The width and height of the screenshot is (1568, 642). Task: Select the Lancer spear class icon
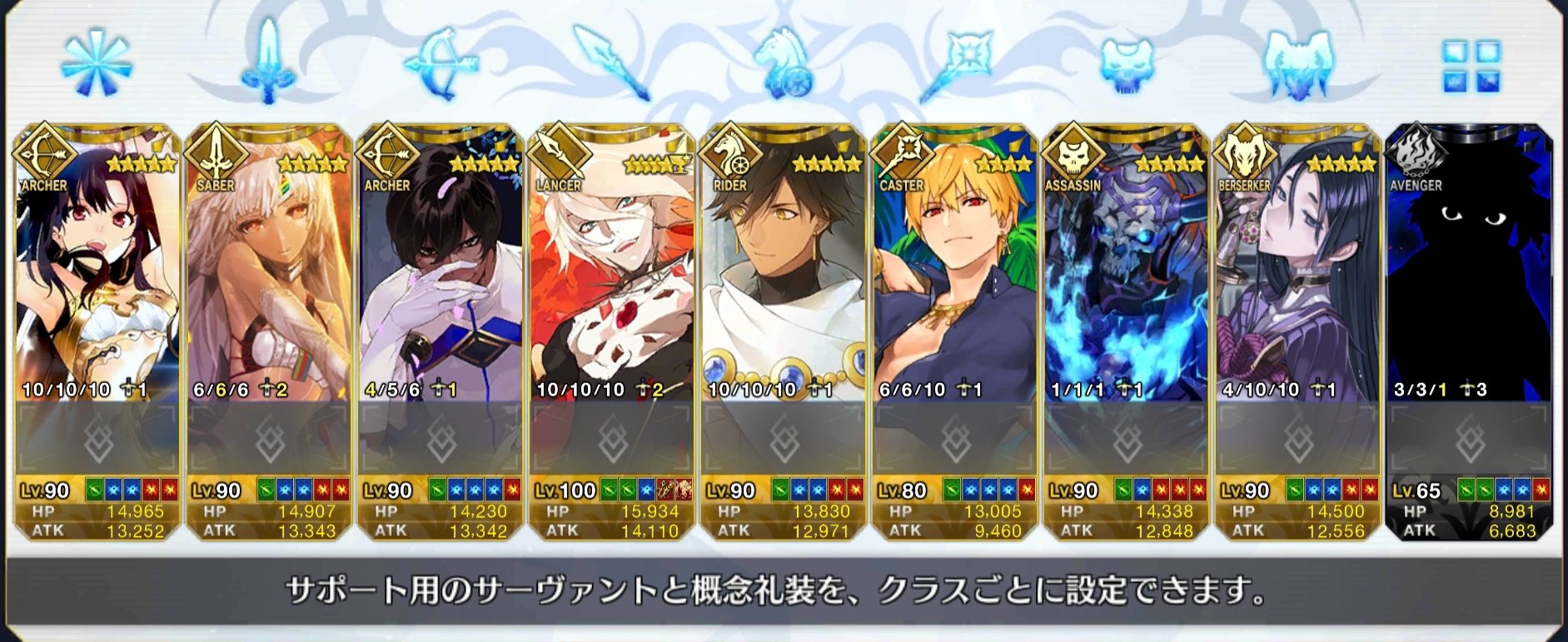[x=611, y=62]
